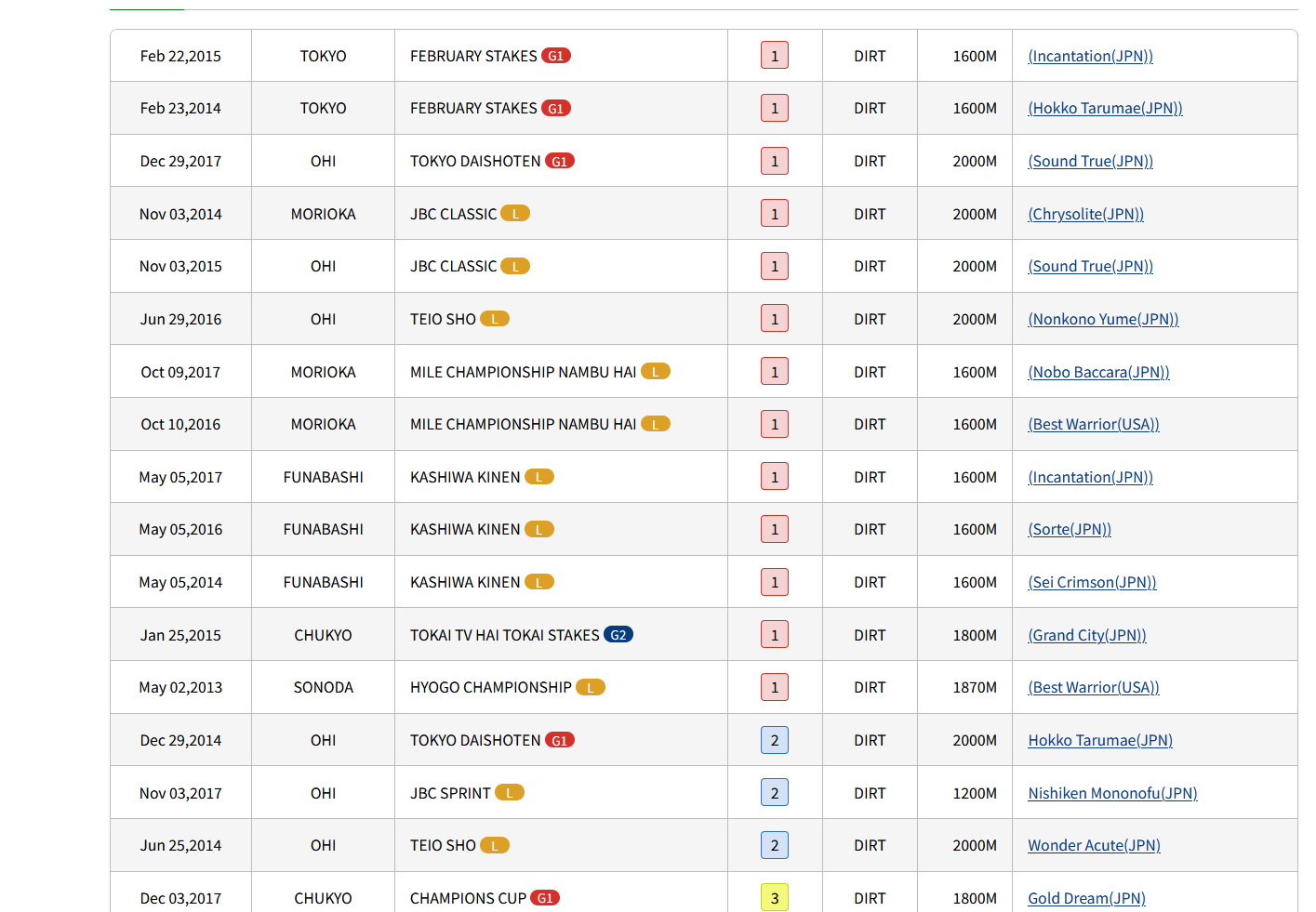Select DIRT in Jun 29,2016 row
This screenshot has width=1316, height=912.
(x=870, y=319)
